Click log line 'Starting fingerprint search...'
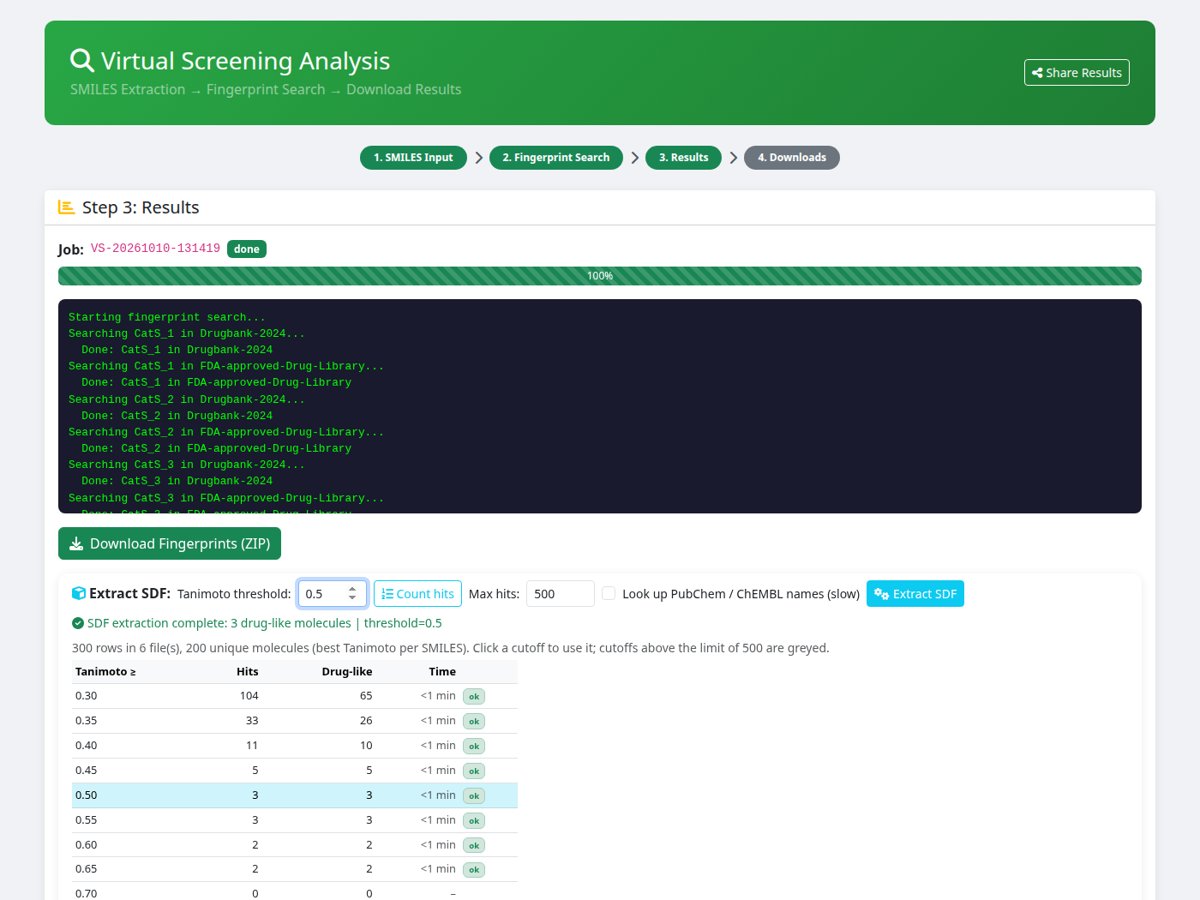 click(x=167, y=317)
